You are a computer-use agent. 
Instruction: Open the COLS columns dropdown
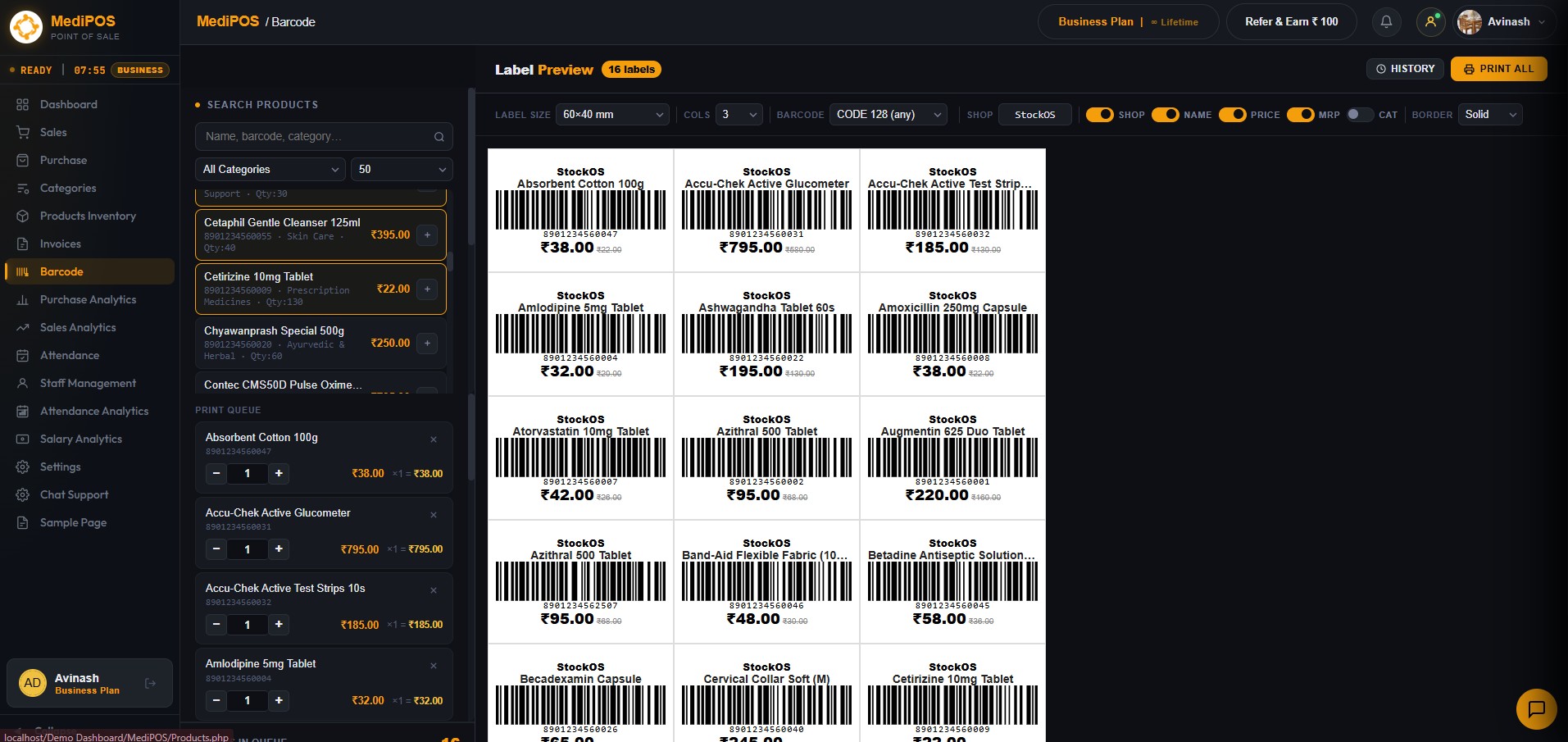click(x=739, y=115)
